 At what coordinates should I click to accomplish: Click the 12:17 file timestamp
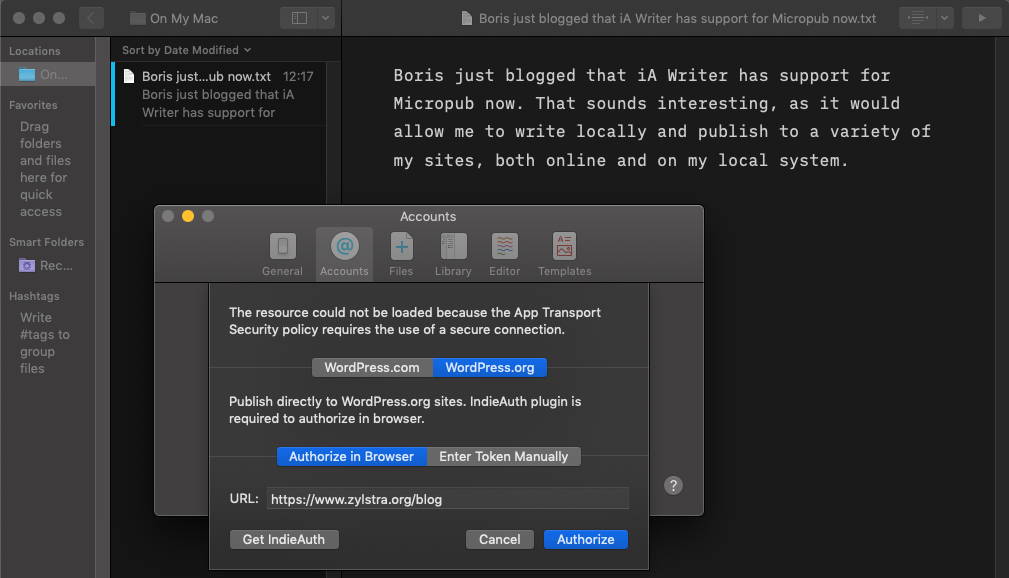coord(298,76)
